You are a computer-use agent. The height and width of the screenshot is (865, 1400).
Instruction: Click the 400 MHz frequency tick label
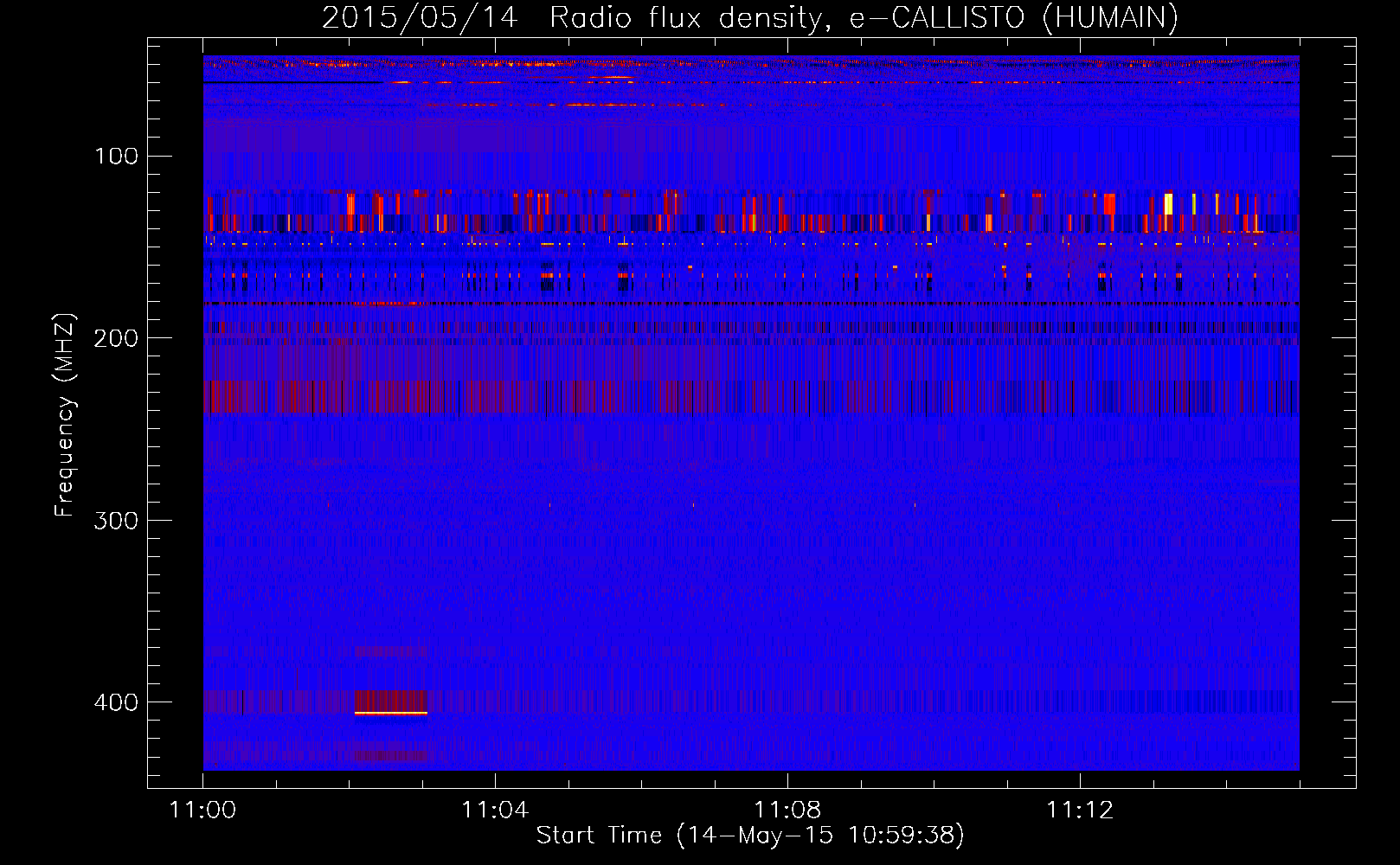[x=116, y=702]
